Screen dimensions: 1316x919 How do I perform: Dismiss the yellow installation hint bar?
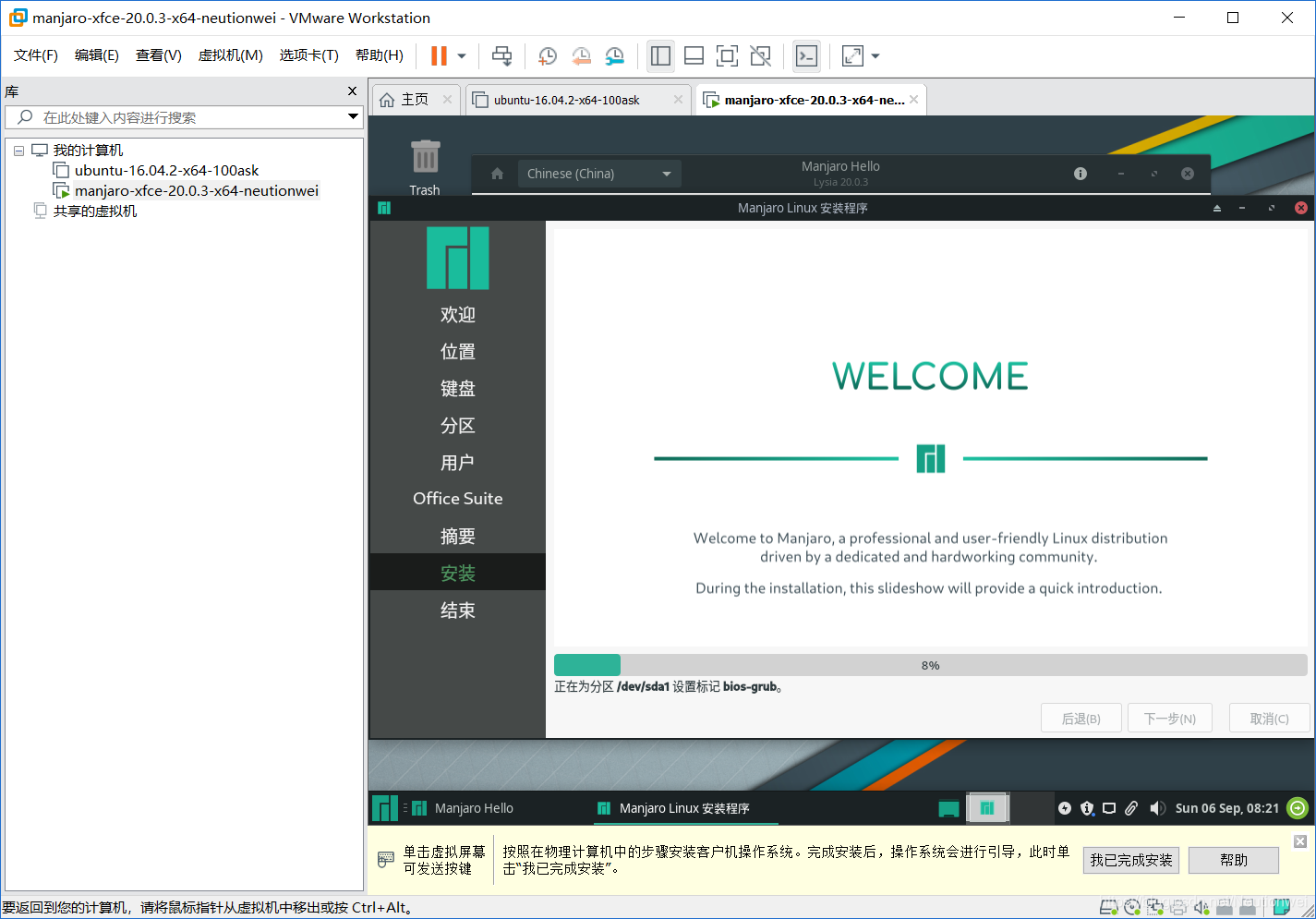pyautogui.click(x=1300, y=841)
